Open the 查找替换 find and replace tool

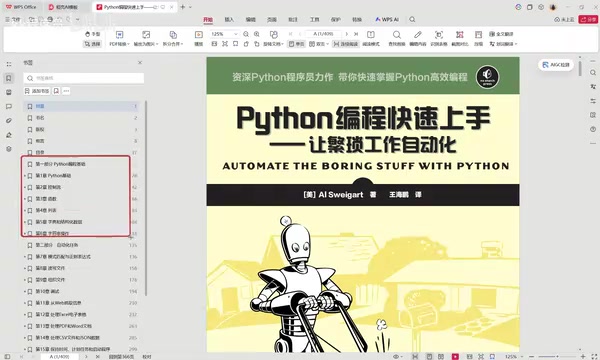pyautogui.click(x=397, y=39)
